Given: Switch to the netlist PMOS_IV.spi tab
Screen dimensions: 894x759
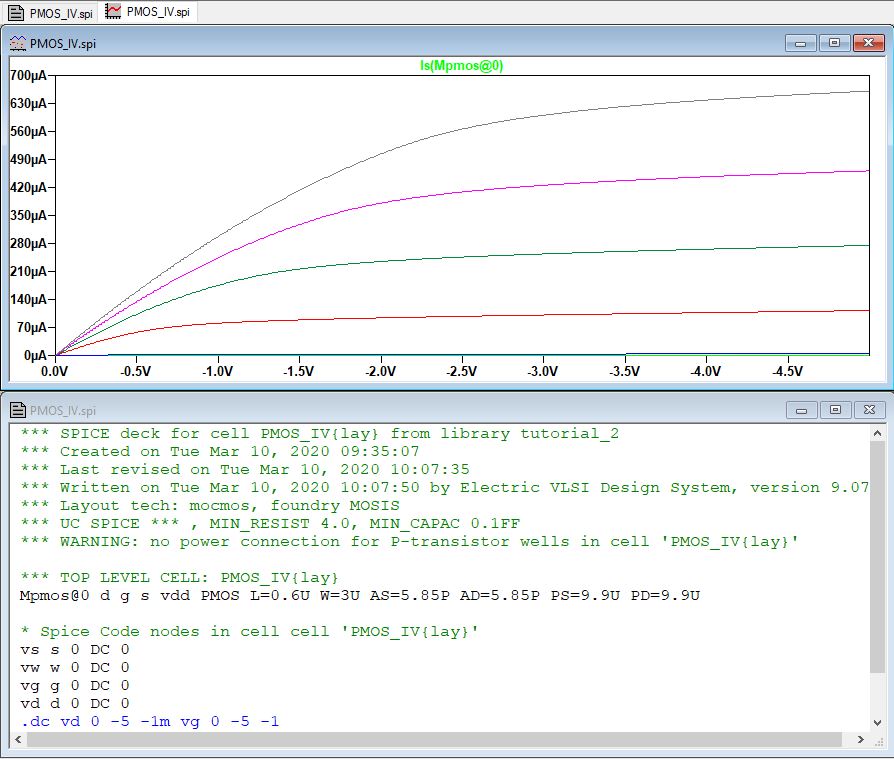Looking at the screenshot, I should [50, 12].
